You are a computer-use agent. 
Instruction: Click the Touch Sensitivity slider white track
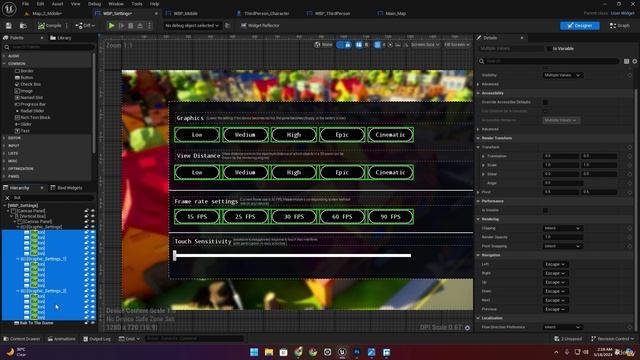pyautogui.click(x=294, y=256)
